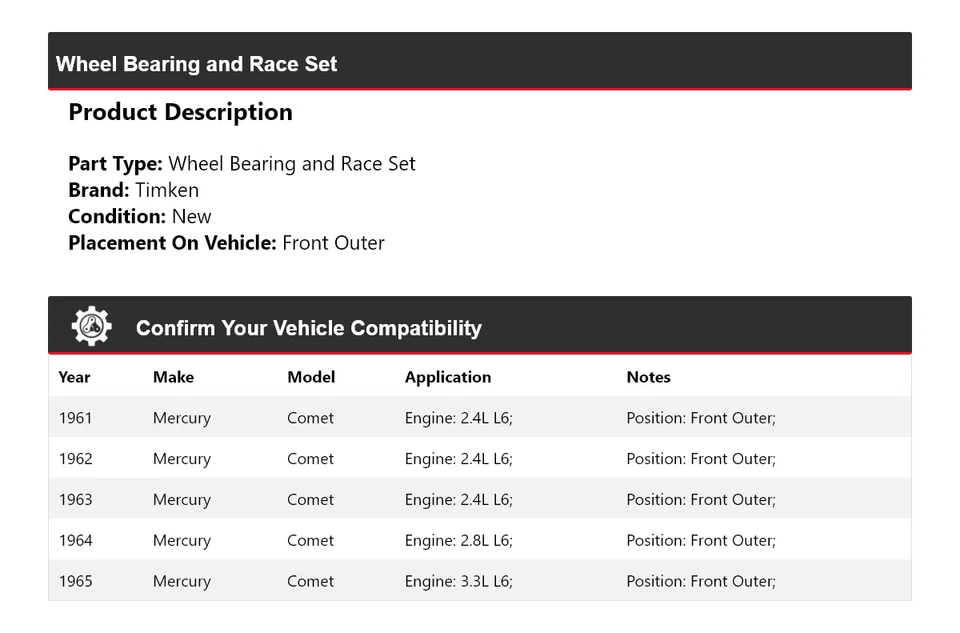Click the 1962 year cell
This screenshot has height=633, width=960.
pos(75,459)
